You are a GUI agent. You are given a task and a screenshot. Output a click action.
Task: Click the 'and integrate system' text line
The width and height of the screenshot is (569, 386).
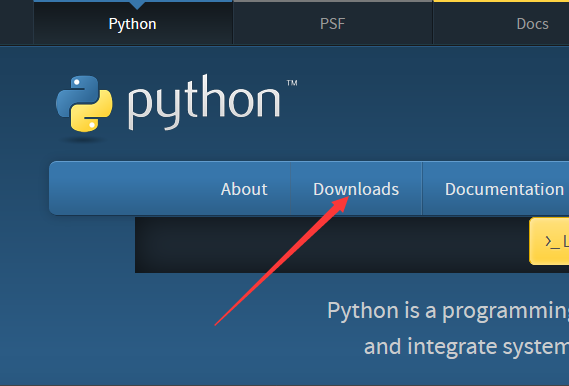466,347
